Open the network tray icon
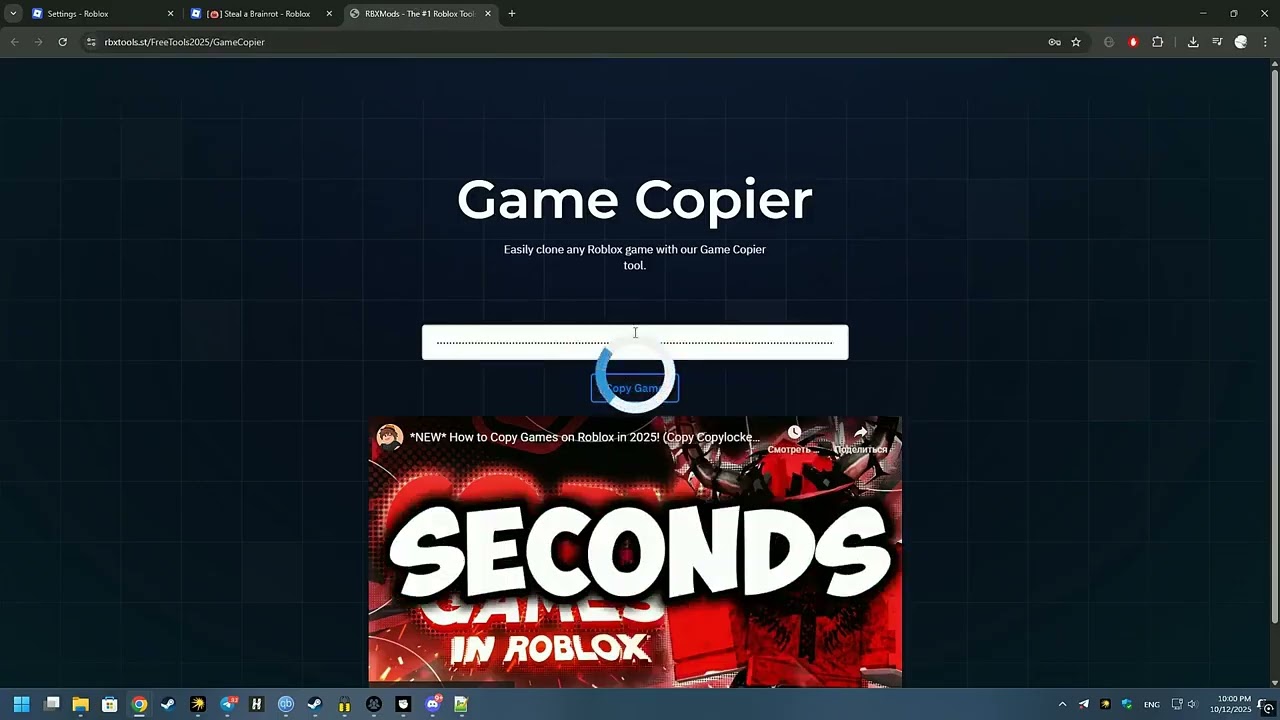The width and height of the screenshot is (1280, 720). click(1177, 704)
